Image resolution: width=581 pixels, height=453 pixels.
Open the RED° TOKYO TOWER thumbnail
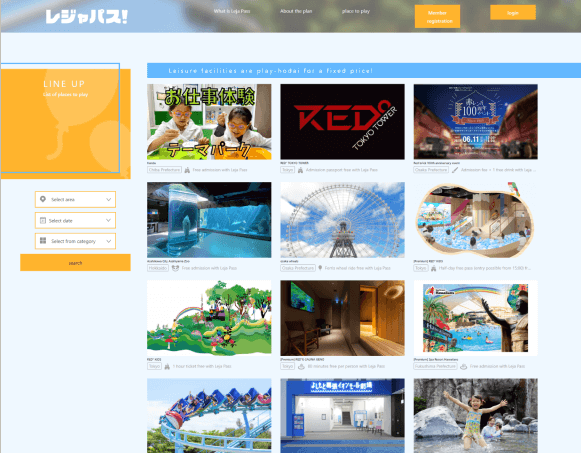(342, 122)
